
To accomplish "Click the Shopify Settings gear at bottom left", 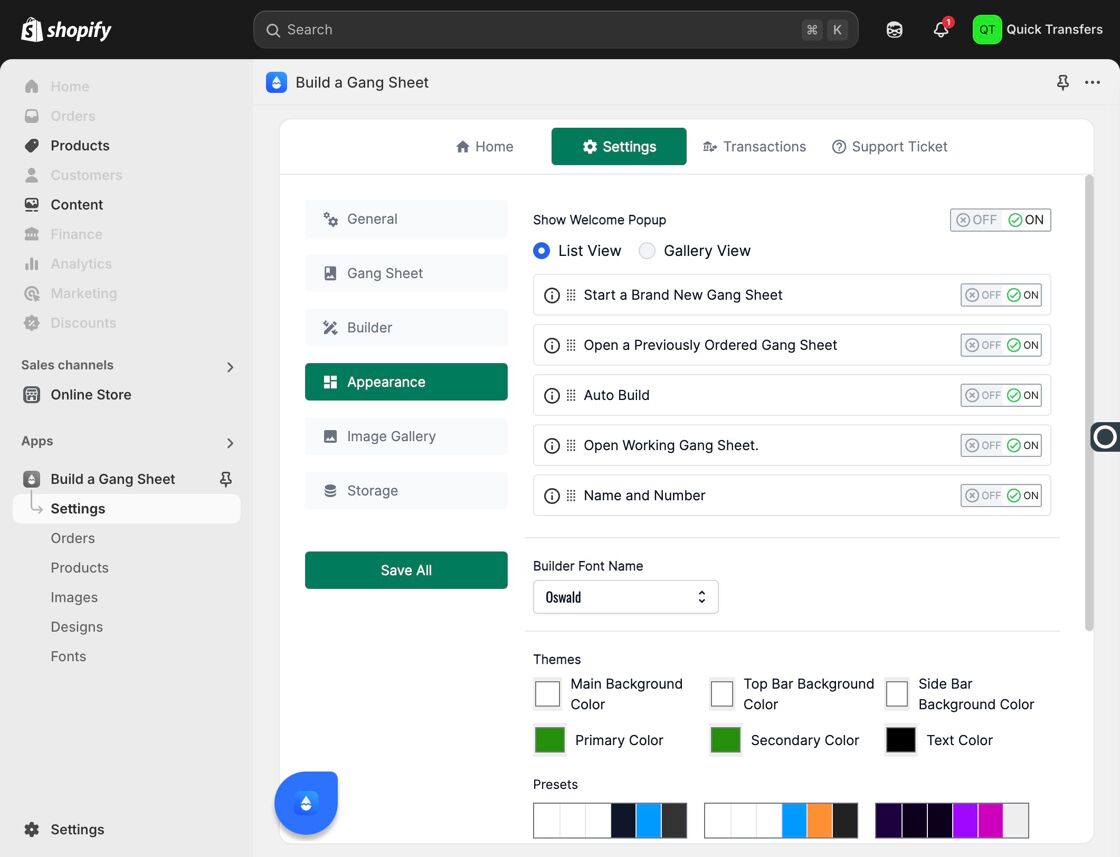I will [31, 829].
